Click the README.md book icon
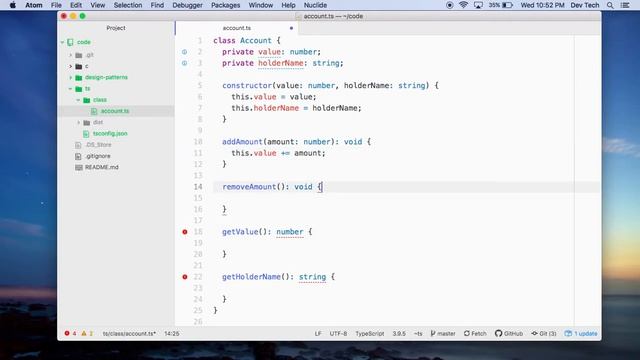 click(78, 167)
